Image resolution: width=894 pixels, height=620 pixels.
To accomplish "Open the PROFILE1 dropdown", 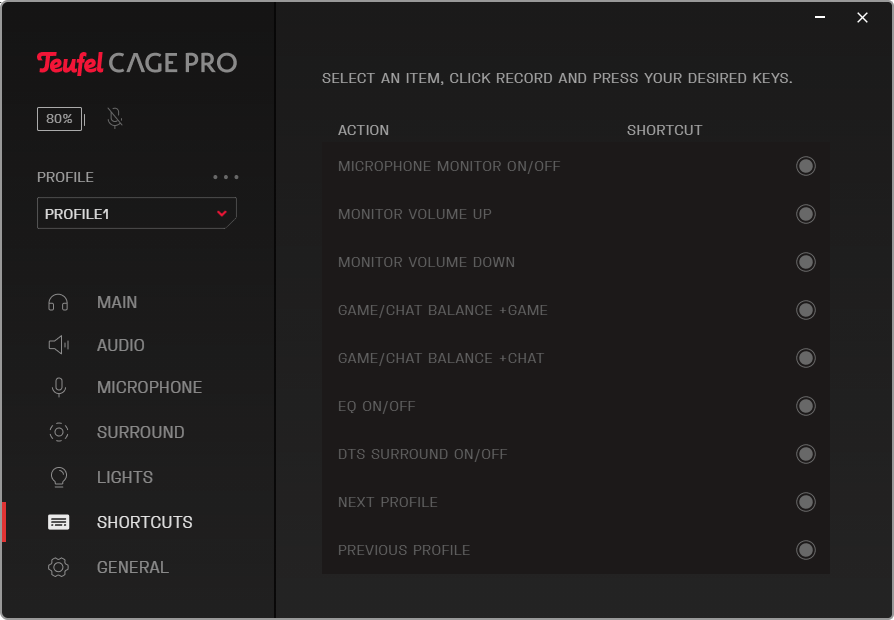I will tap(136, 214).
